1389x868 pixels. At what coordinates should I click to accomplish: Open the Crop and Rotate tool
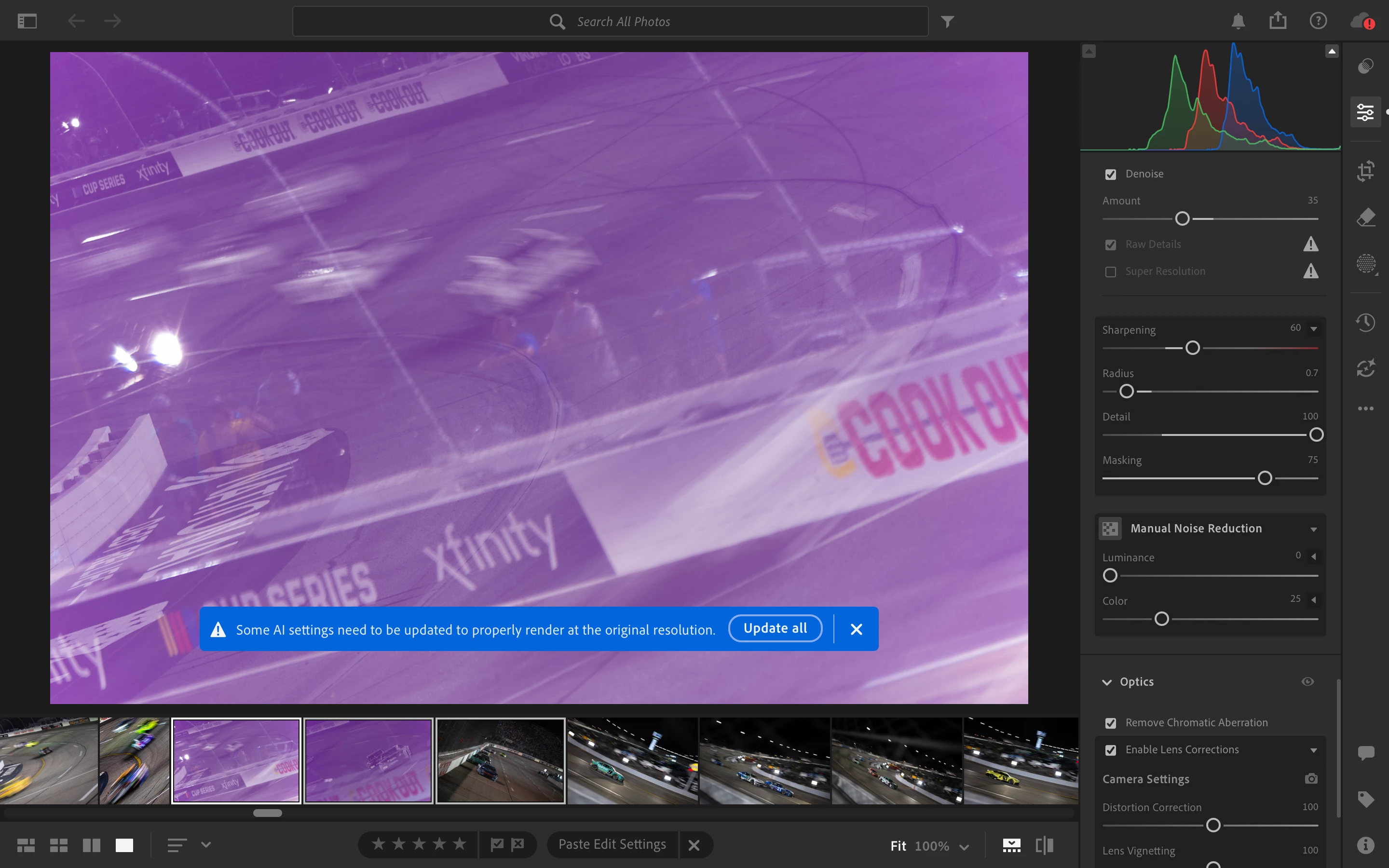[x=1365, y=171]
